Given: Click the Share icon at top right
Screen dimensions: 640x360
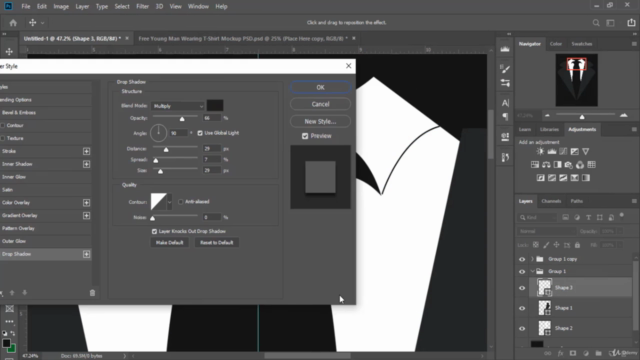Looking at the screenshot, I should [x=631, y=23].
